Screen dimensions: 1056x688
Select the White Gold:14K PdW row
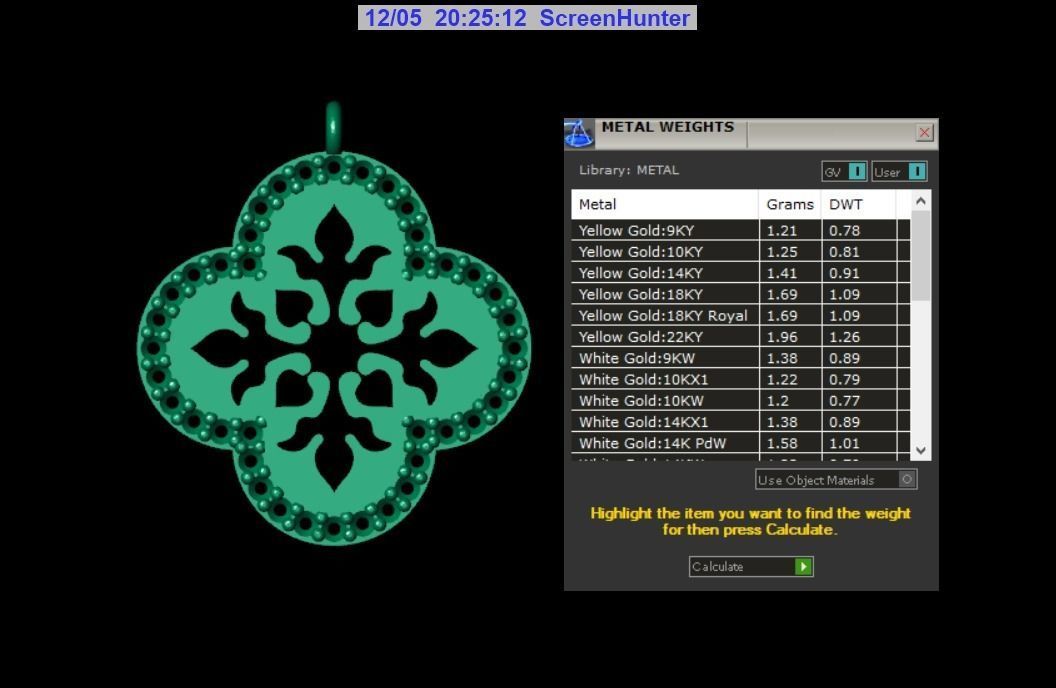click(x=741, y=444)
